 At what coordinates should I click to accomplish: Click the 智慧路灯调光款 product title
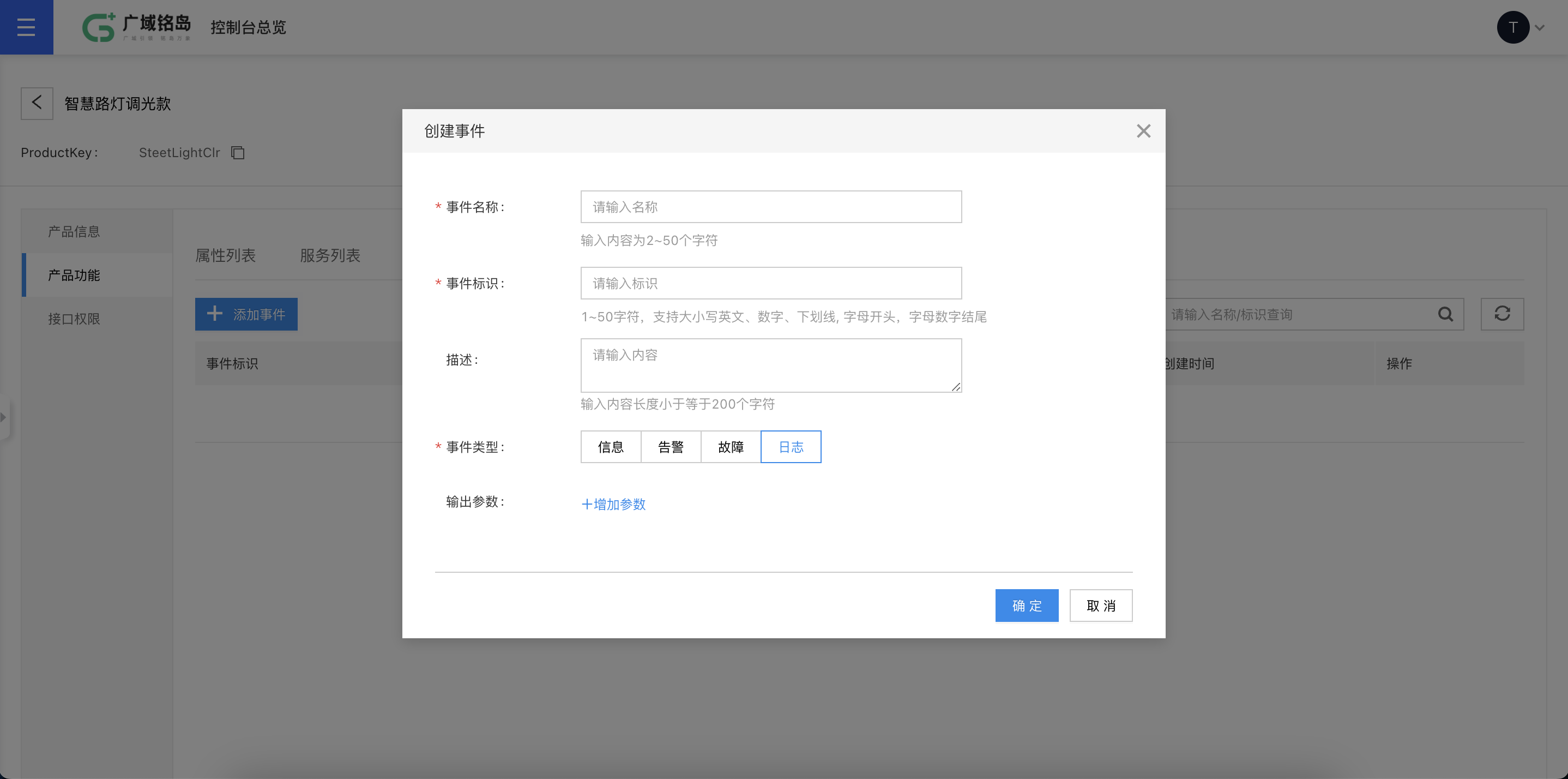tap(117, 104)
